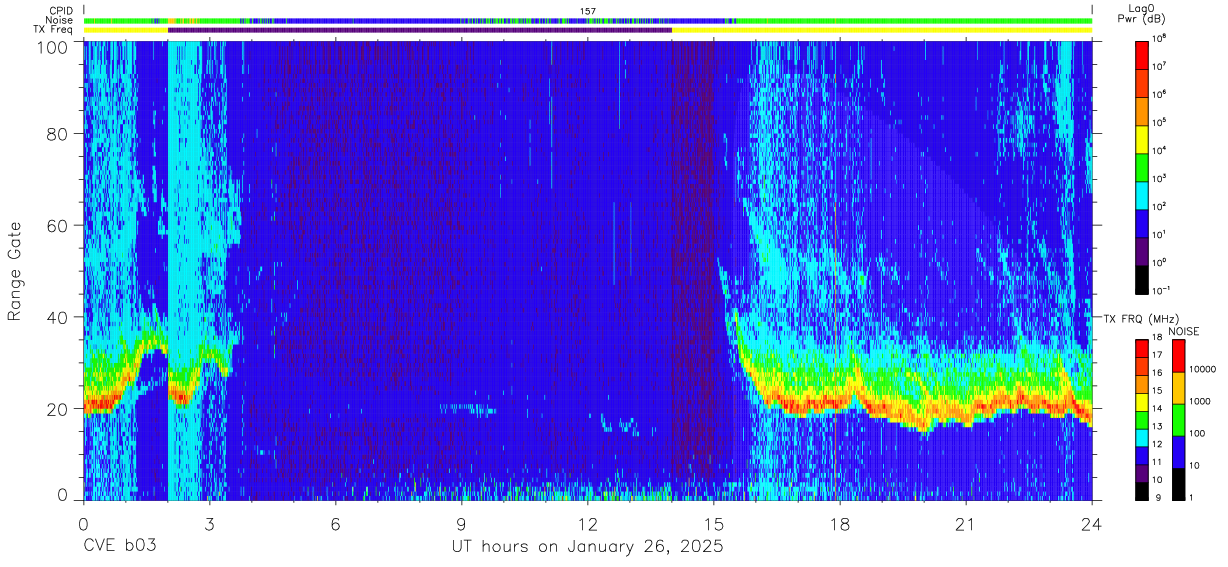Screen dimensions: 1228x567
Task: Select the red top band of the NOISE color bar
Action: [x=1178, y=356]
